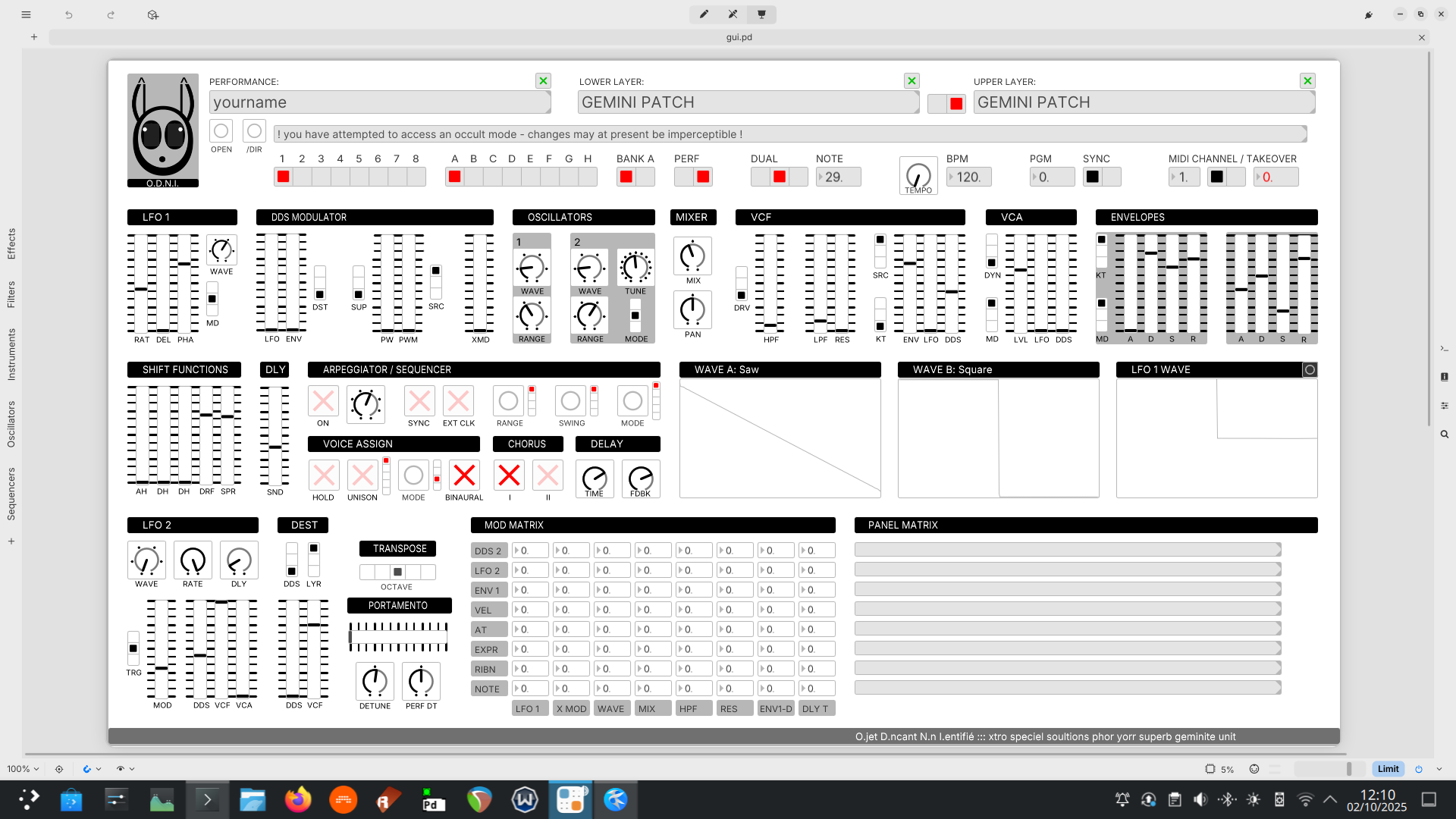The width and height of the screenshot is (1456, 819).
Task: Toggle the HOLD voice assign checkbox
Action: pos(323,475)
